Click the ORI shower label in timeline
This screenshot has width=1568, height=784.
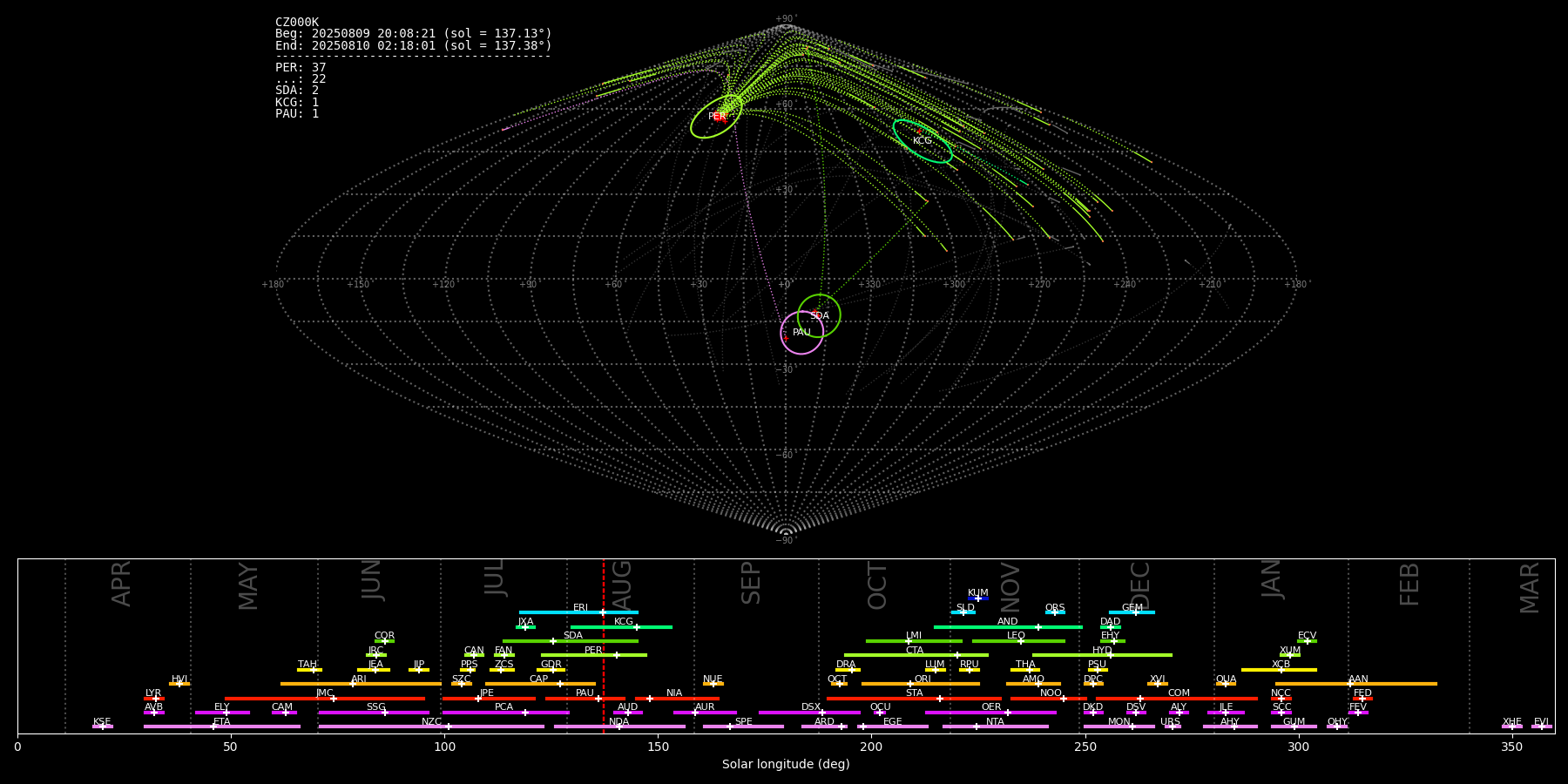point(923,679)
